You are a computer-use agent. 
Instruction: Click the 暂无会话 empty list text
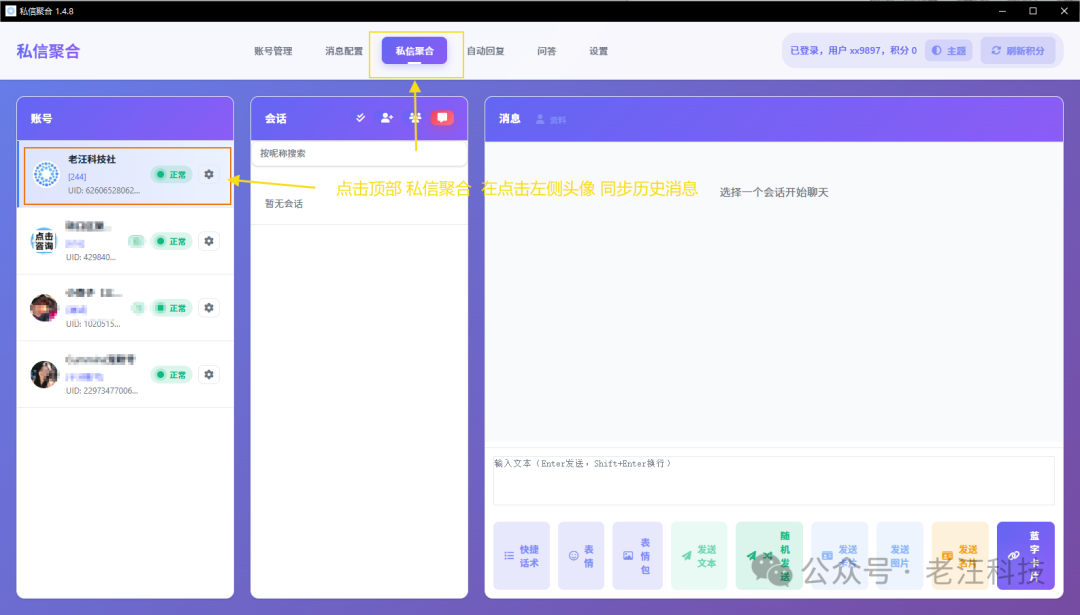[284, 204]
